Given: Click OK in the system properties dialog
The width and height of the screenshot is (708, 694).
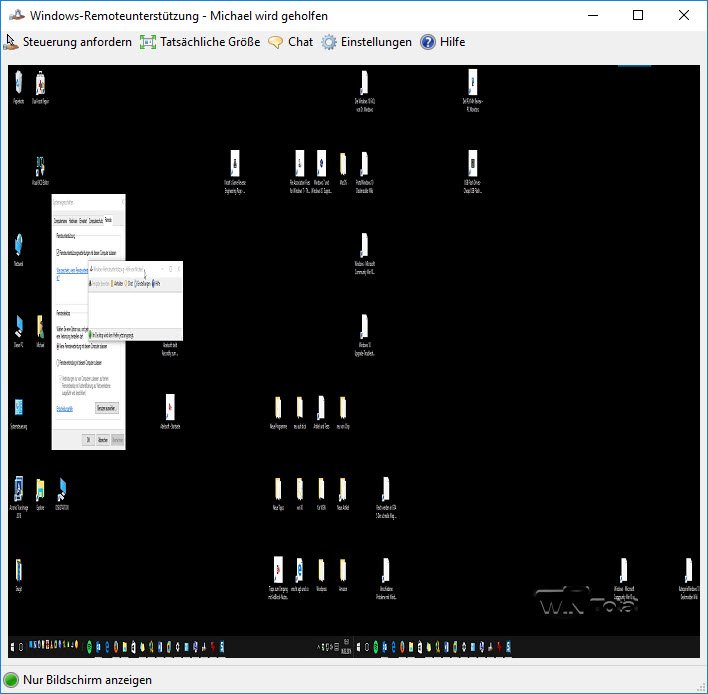Looking at the screenshot, I should 88,440.
